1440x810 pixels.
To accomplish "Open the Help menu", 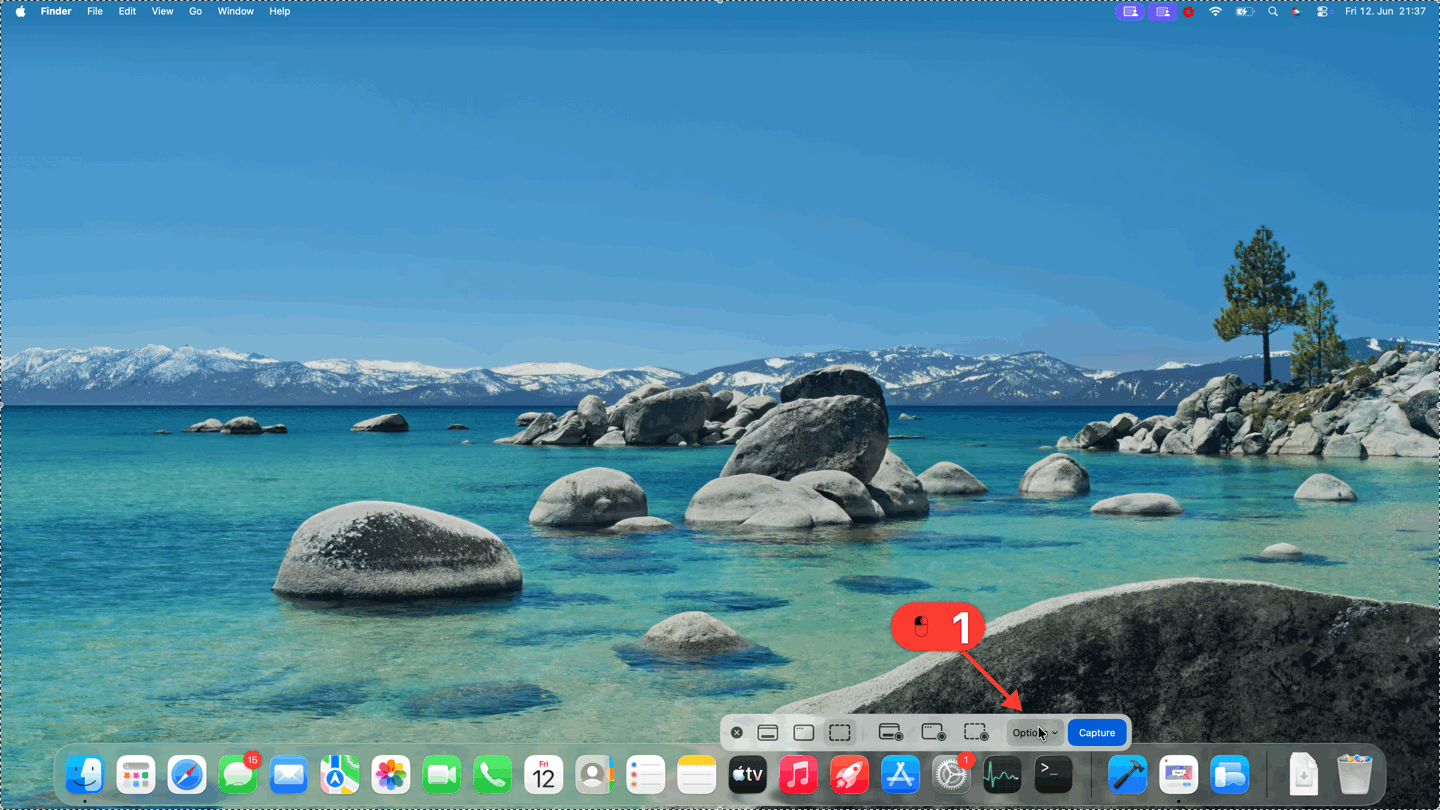I will point(280,11).
